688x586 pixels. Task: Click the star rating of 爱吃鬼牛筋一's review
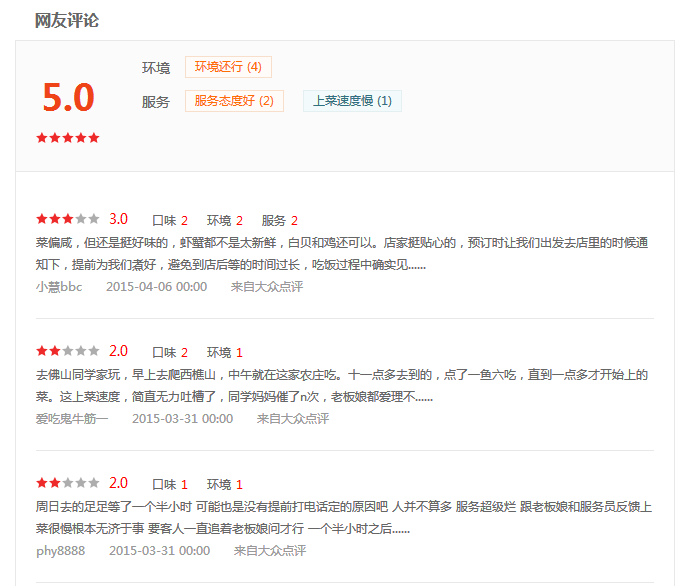click(68, 350)
